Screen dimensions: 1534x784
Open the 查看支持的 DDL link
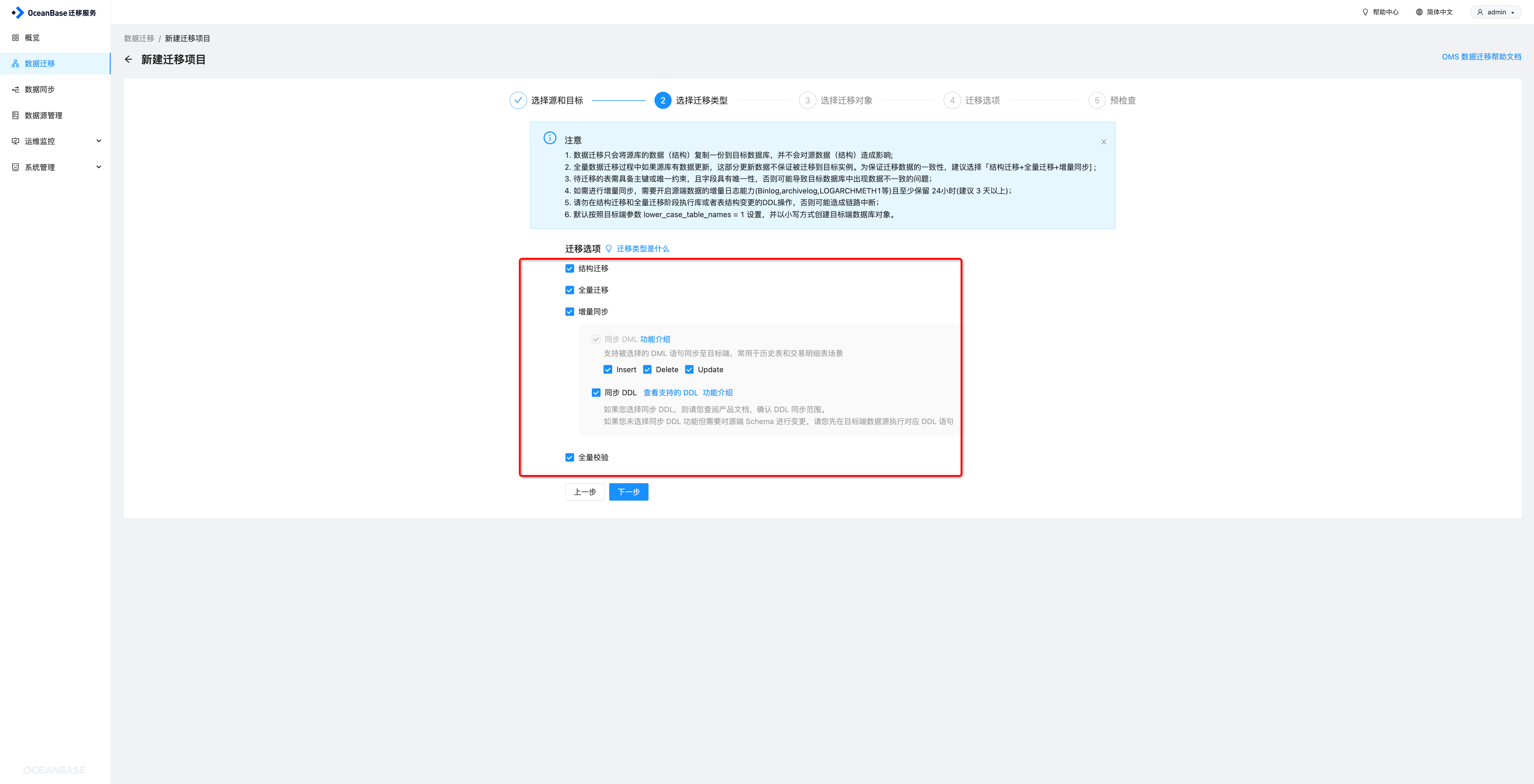click(x=670, y=393)
